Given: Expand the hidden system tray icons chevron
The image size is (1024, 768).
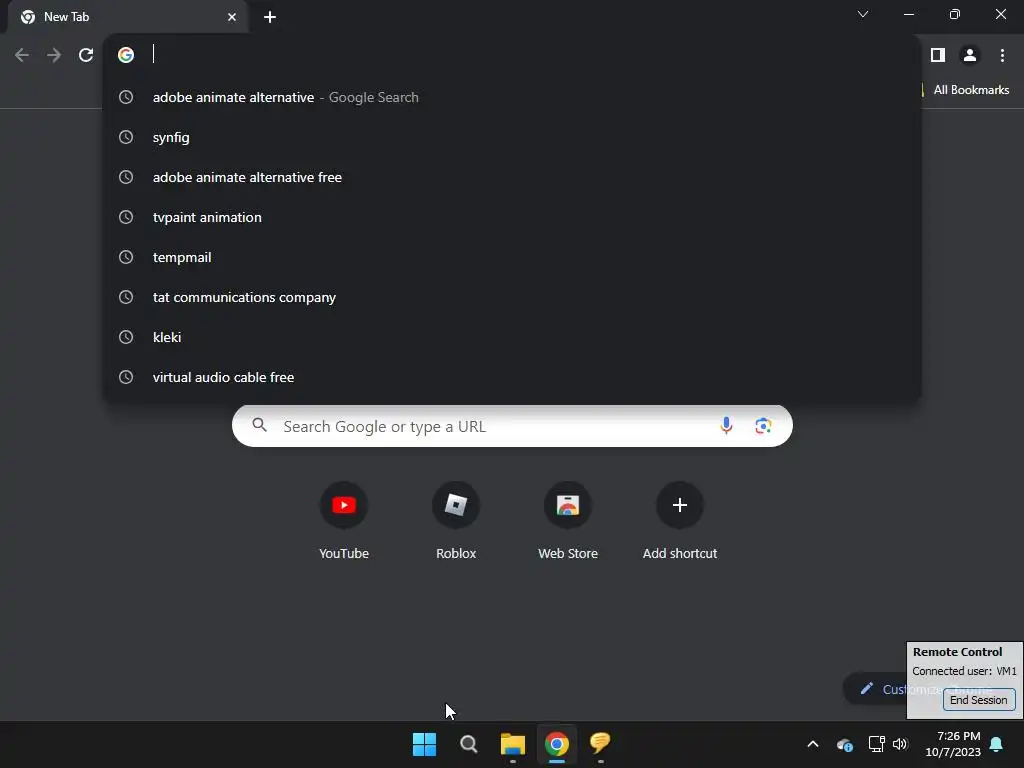Looking at the screenshot, I should (x=813, y=744).
